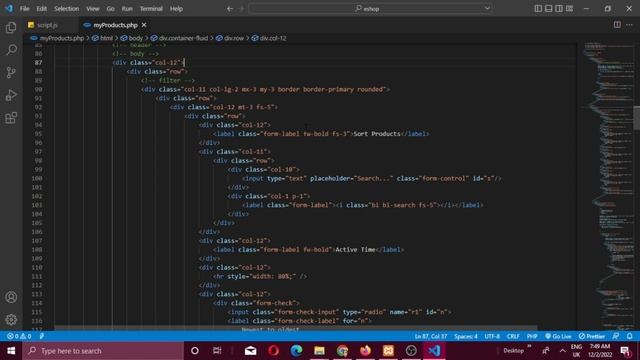Open the View menu
Screen dimensions: 640x360
click(93, 9)
